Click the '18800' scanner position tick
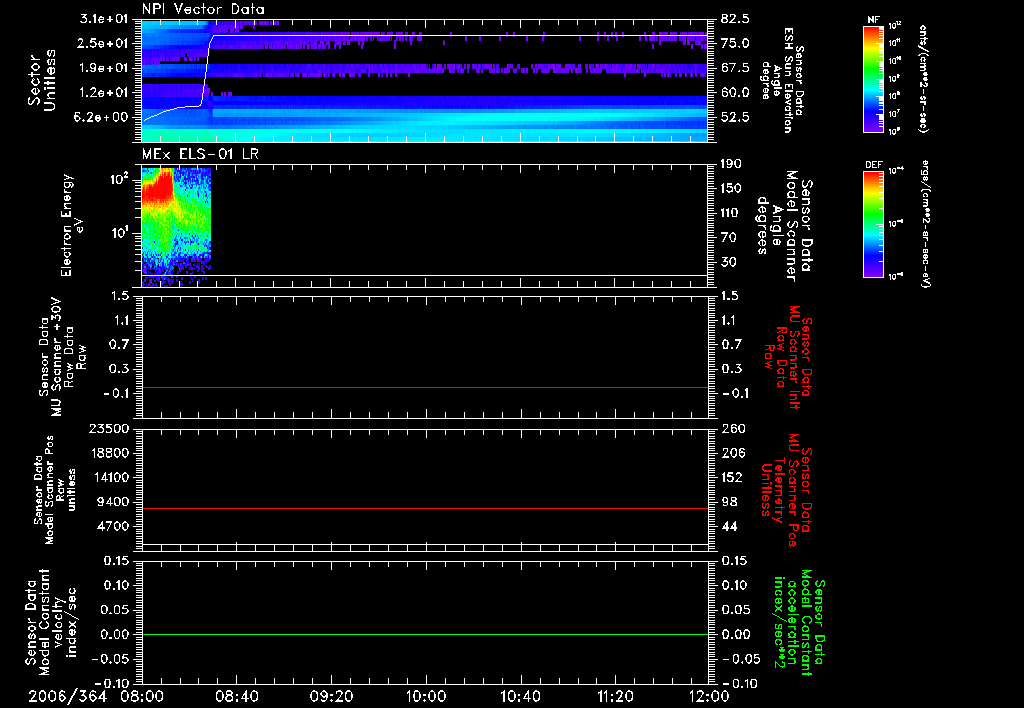Screen dimensions: 1024x708 click(110, 453)
